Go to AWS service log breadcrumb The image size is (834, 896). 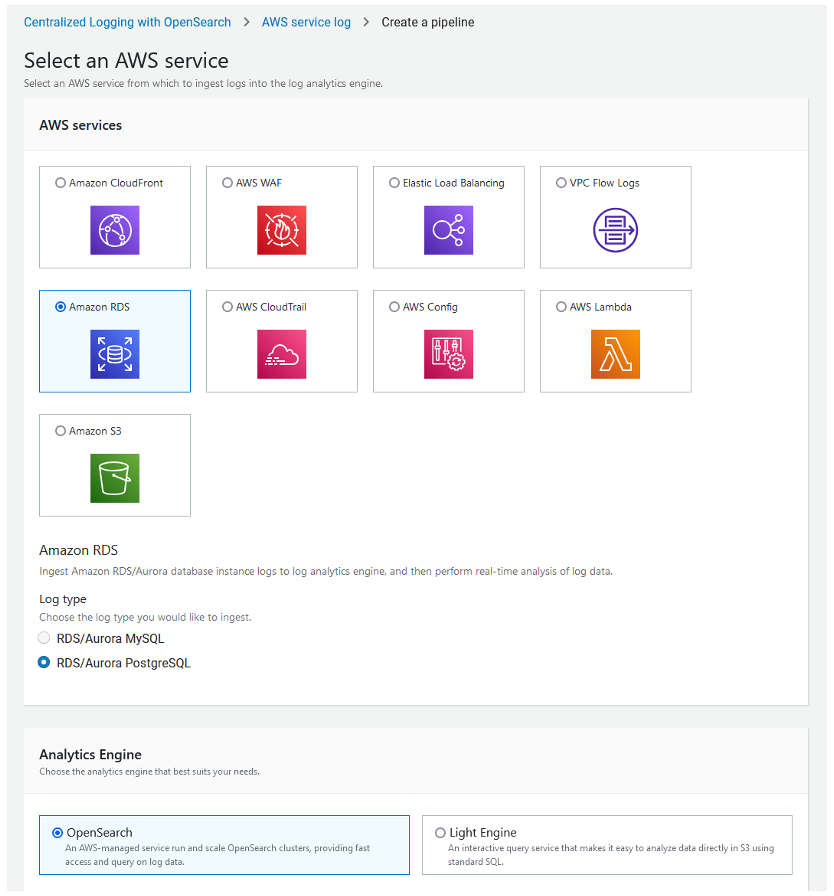coord(306,22)
